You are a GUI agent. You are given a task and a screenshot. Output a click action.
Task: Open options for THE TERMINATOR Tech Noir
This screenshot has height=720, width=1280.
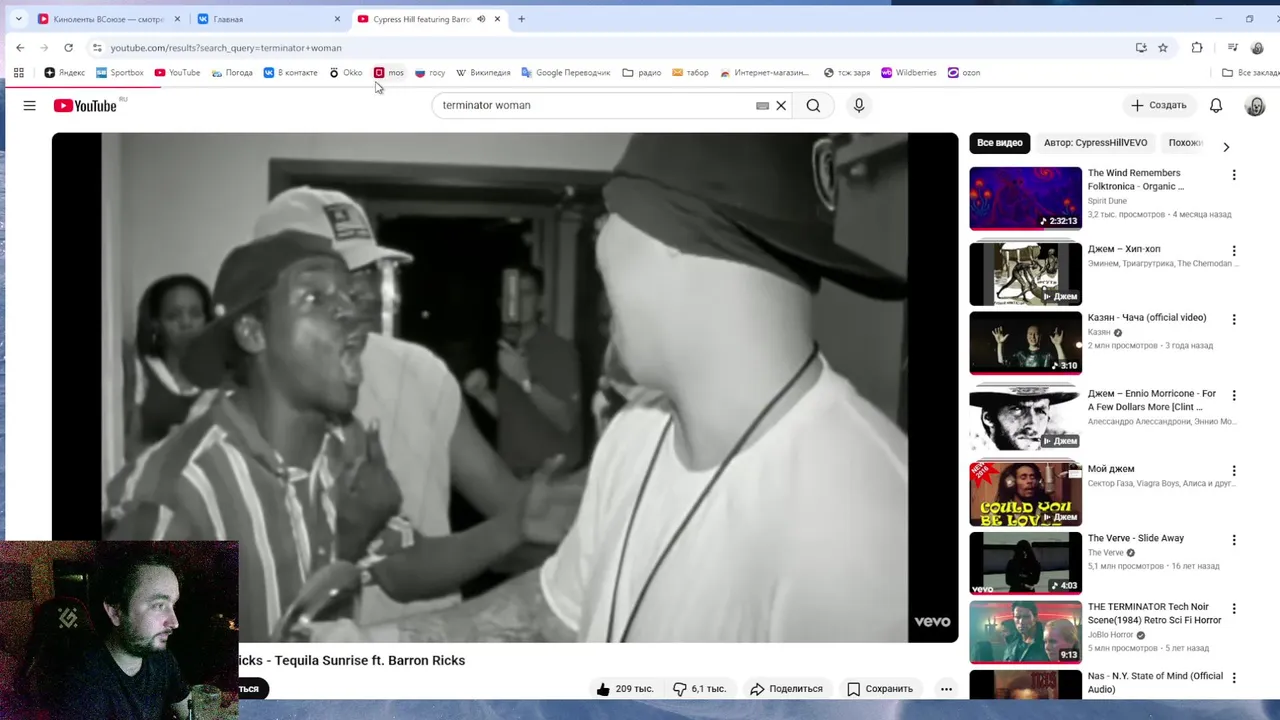[x=1234, y=609]
